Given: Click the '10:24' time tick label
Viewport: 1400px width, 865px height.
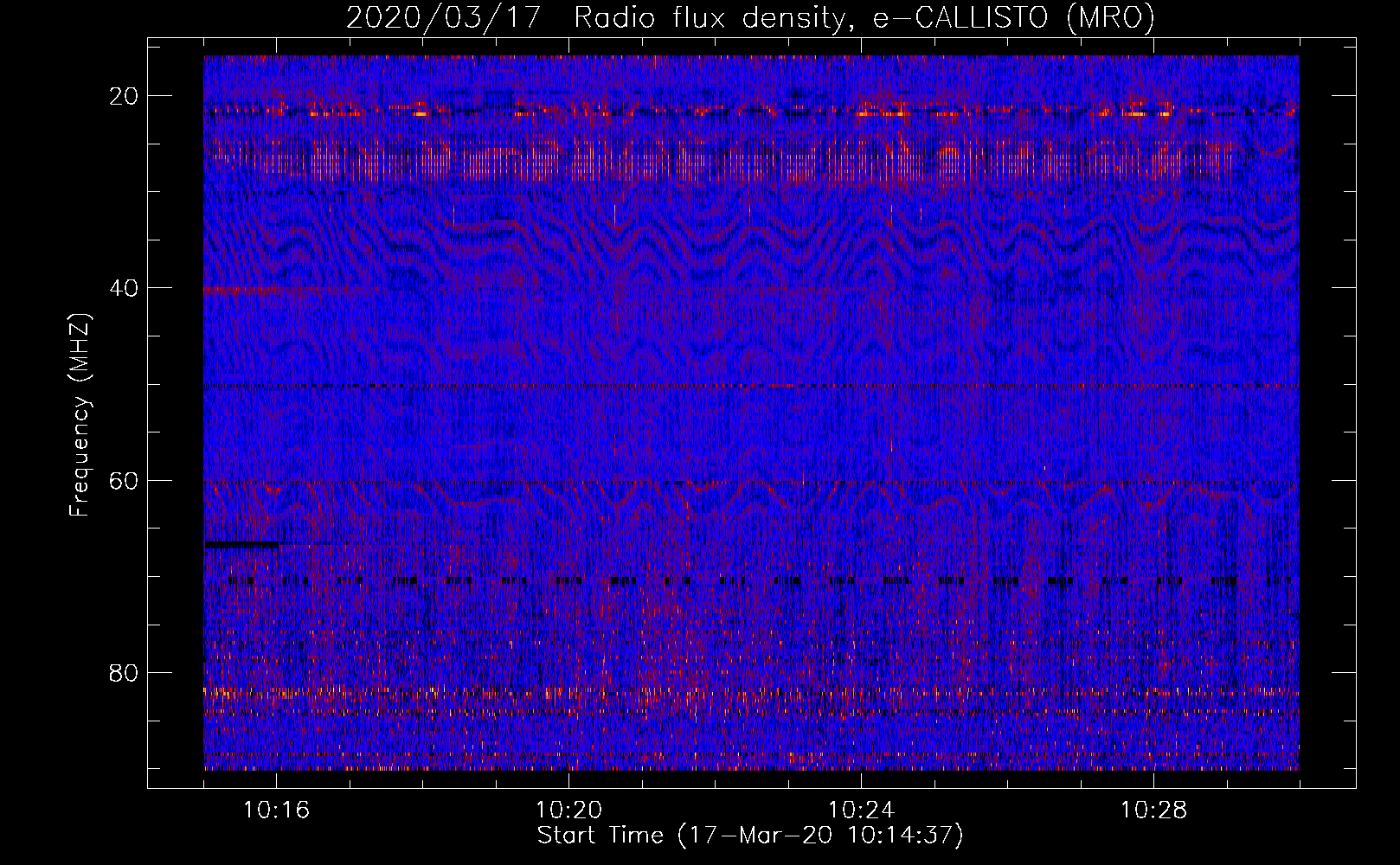Looking at the screenshot, I should [861, 811].
